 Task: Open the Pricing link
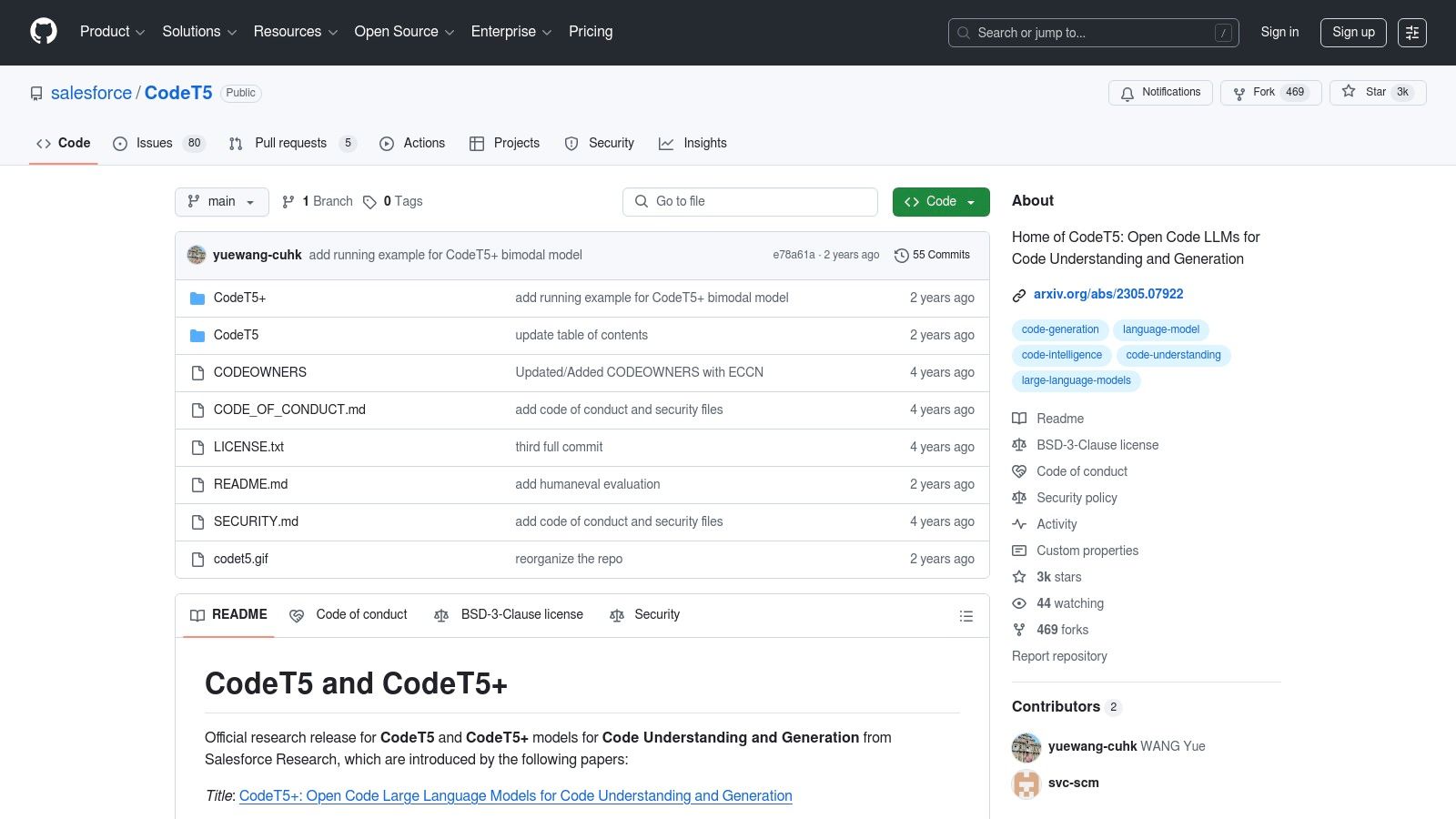pyautogui.click(x=591, y=32)
